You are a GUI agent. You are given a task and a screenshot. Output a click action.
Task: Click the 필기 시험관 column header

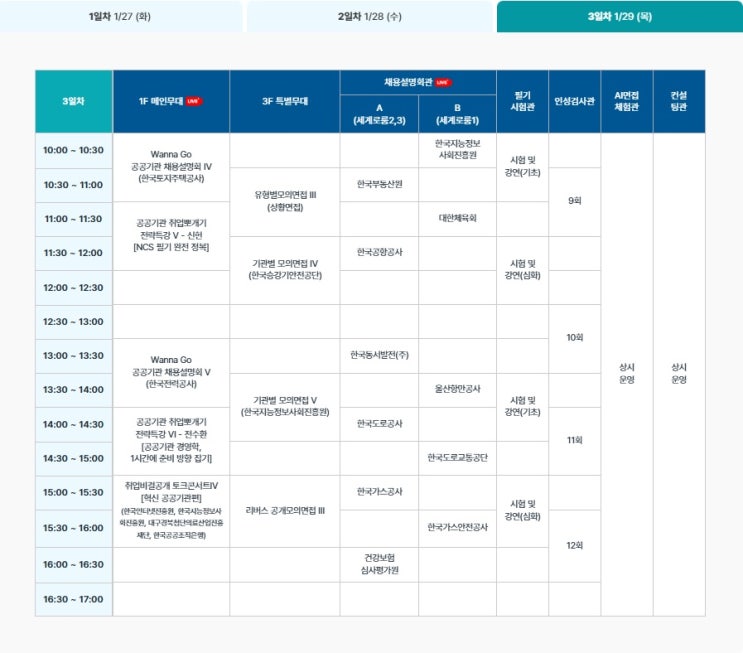523,101
